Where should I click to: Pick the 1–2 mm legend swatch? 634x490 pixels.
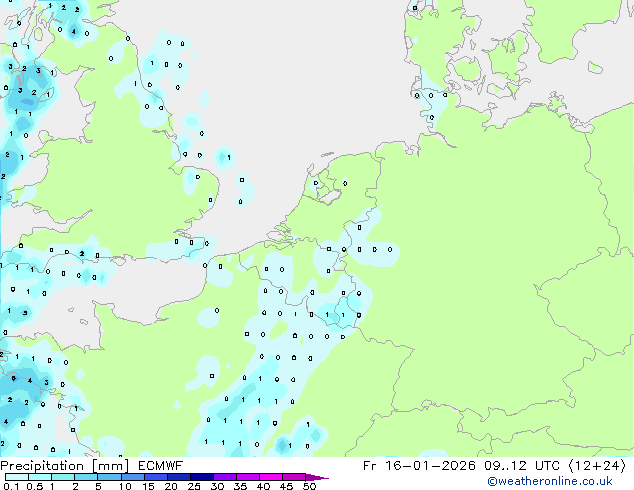[63, 477]
